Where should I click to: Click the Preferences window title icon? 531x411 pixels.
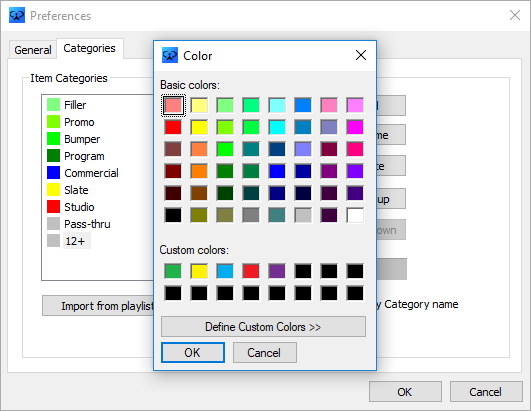(17, 15)
